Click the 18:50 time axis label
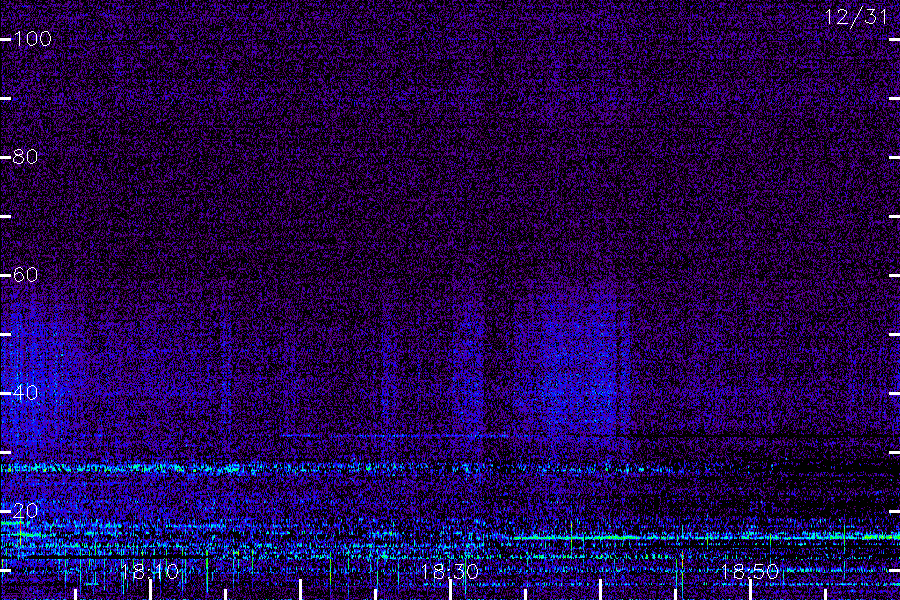 coord(750,571)
